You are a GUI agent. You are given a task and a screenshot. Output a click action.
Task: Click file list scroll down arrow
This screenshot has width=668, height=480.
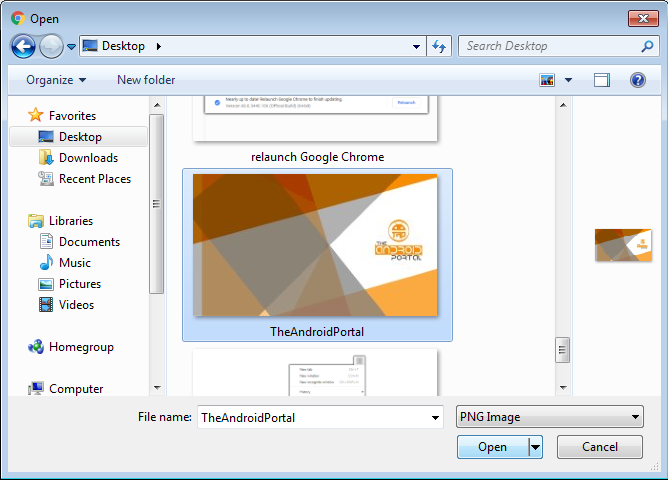click(563, 388)
